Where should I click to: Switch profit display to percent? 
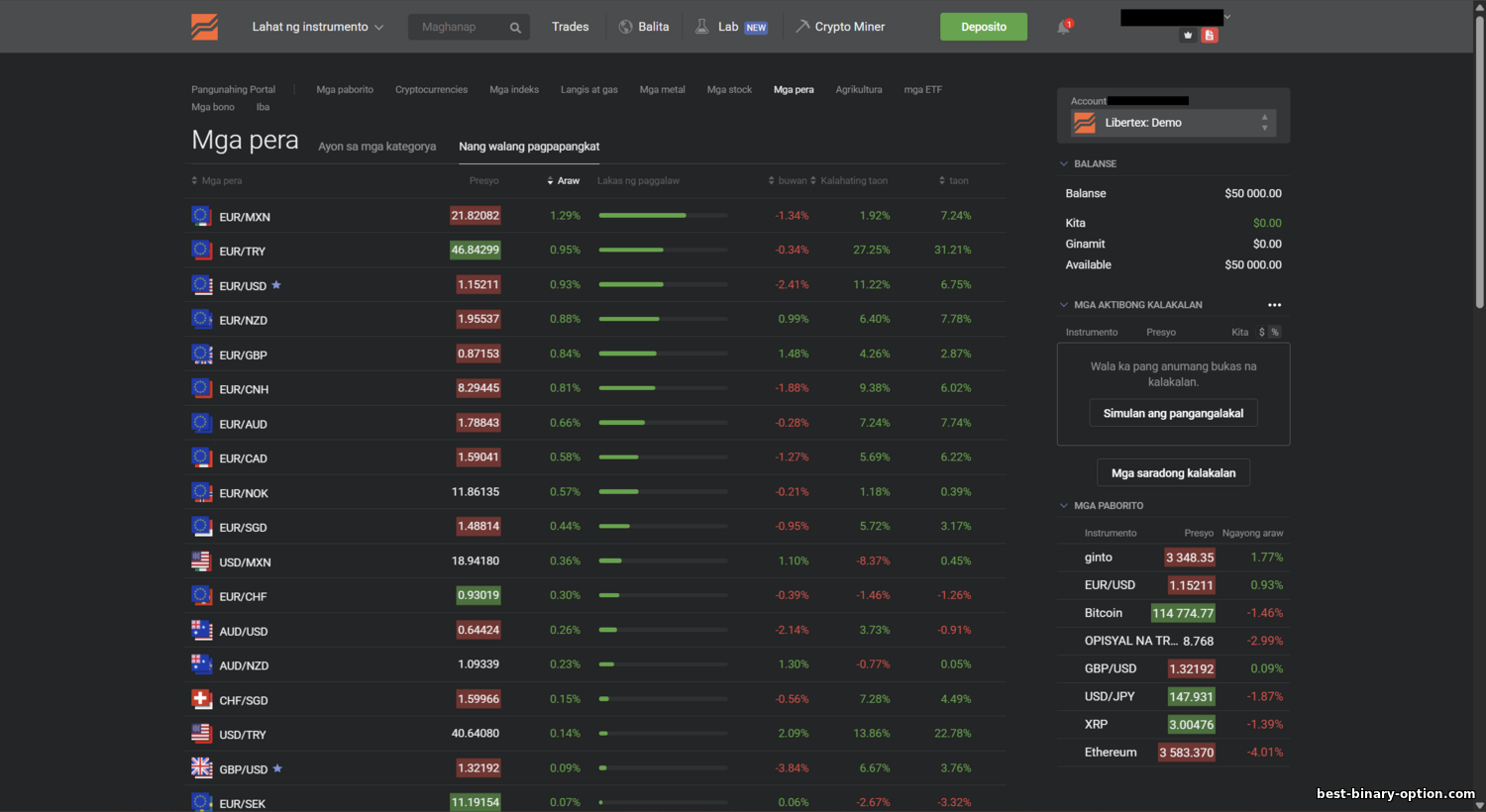(1275, 332)
